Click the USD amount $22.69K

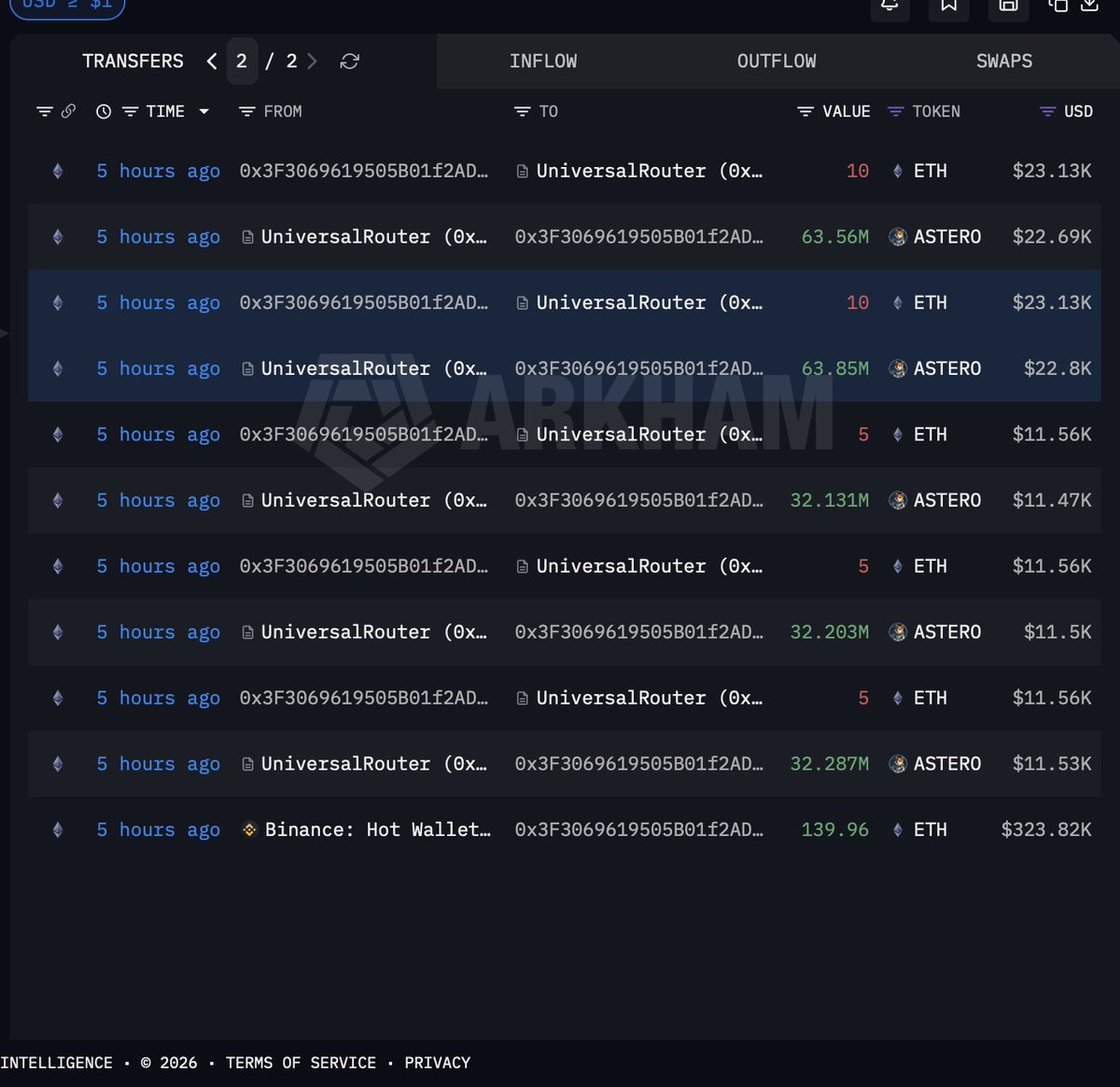(x=1052, y=237)
